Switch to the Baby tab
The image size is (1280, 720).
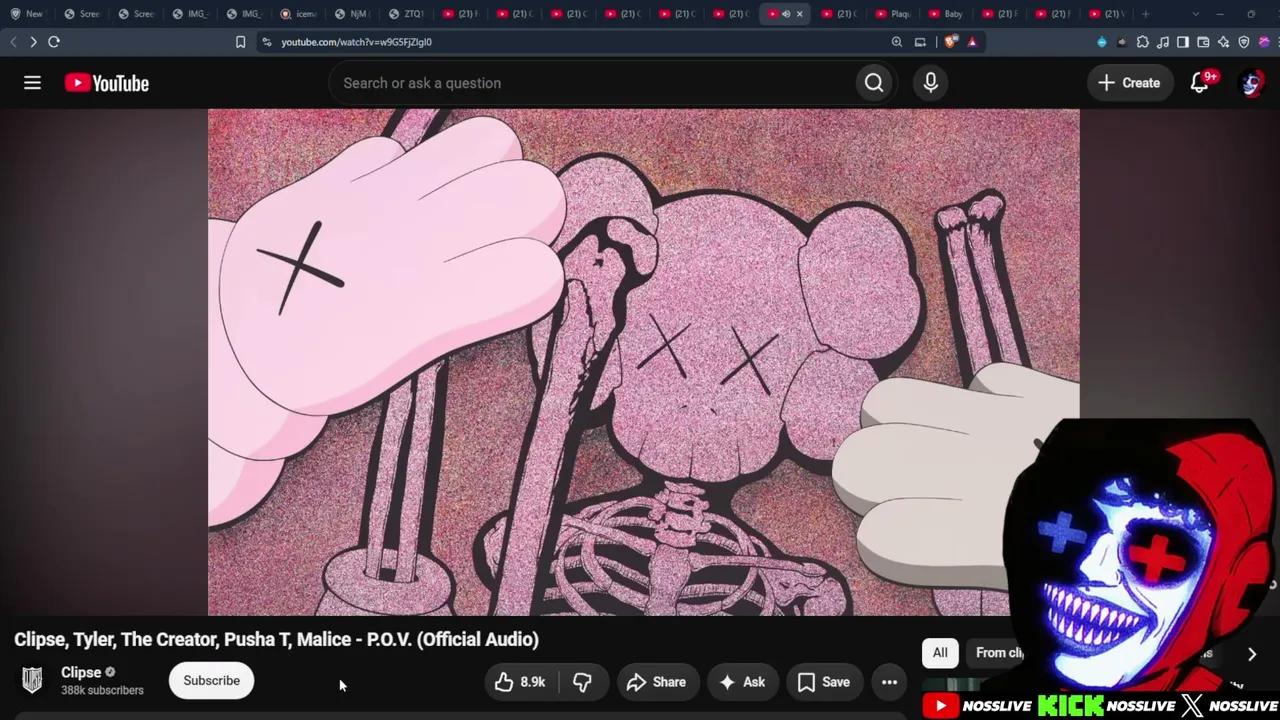(x=946, y=14)
